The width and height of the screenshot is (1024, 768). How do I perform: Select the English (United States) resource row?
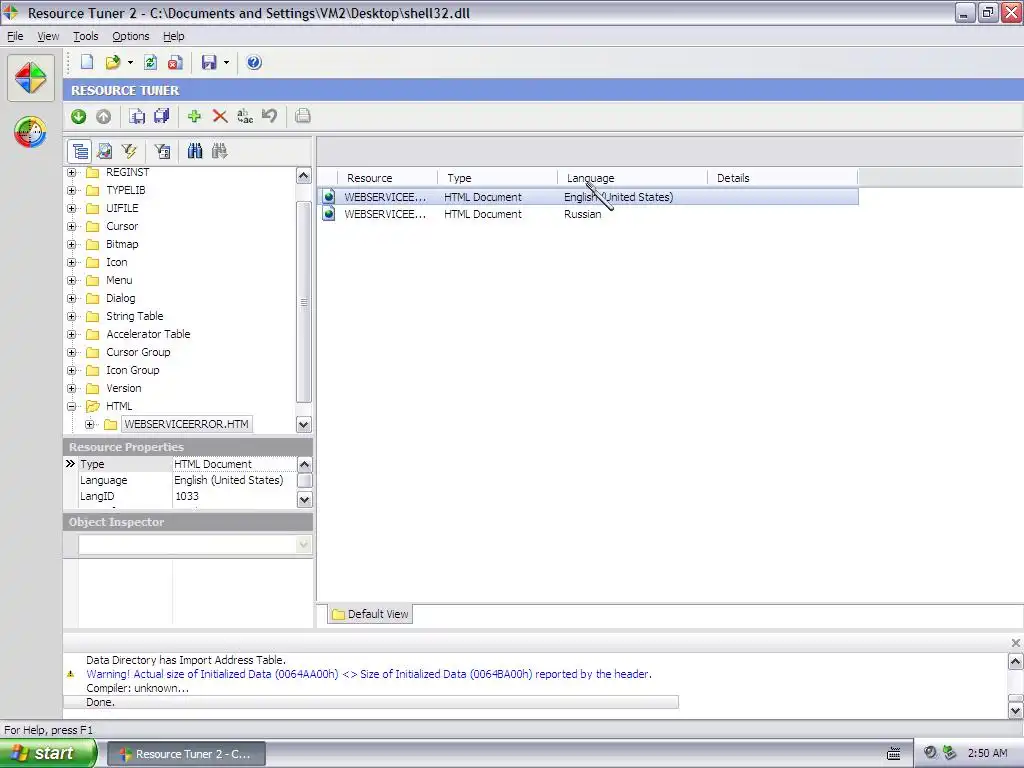click(x=588, y=197)
